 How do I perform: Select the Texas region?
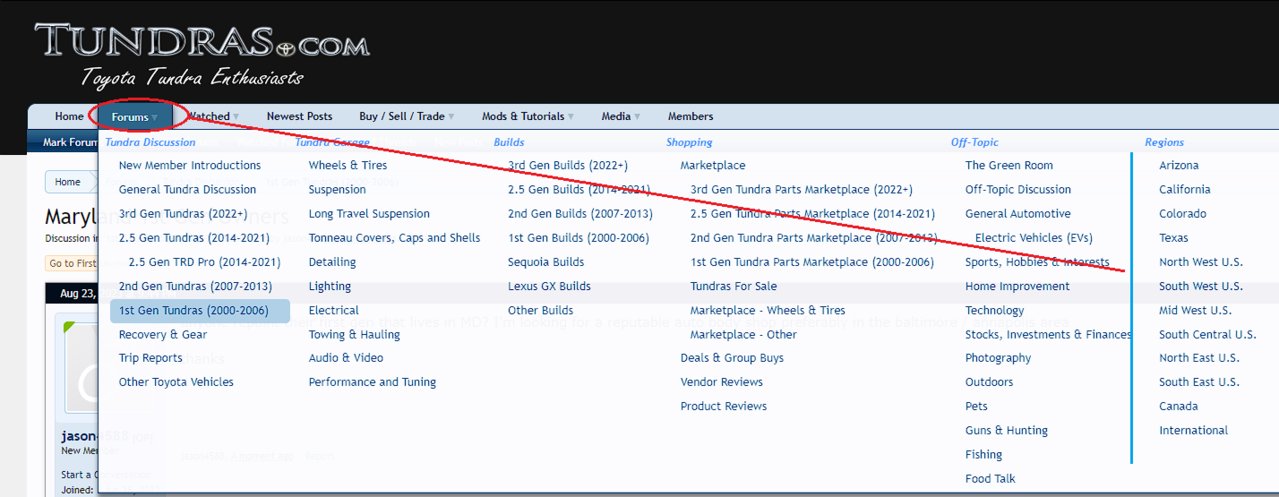(1174, 238)
